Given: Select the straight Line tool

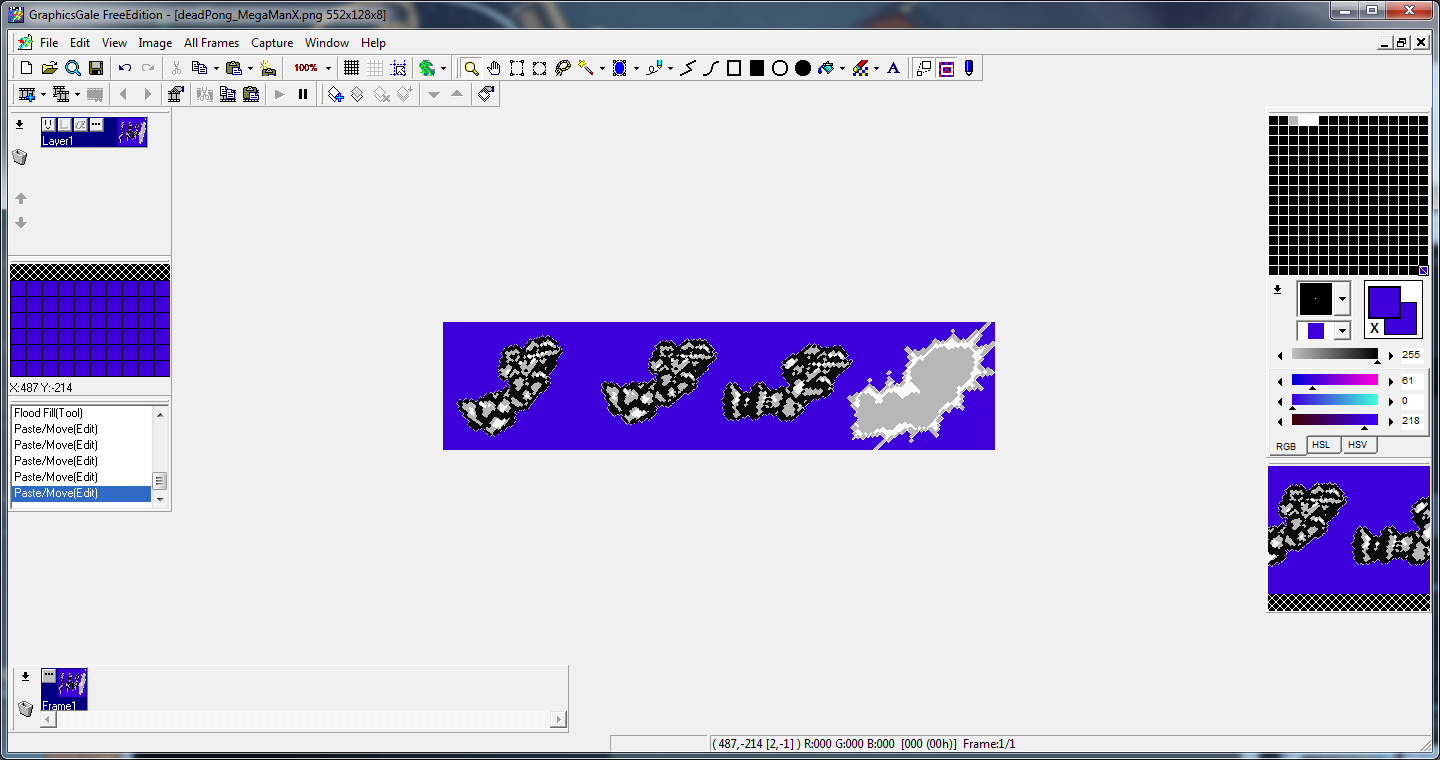Looking at the screenshot, I should (688, 68).
